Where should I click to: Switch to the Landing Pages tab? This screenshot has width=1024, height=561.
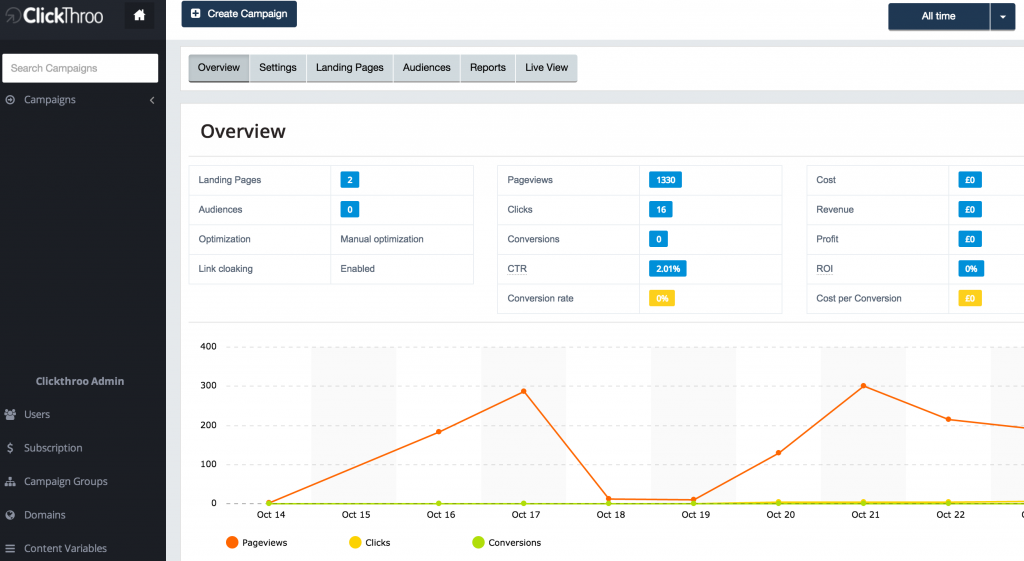tap(349, 68)
